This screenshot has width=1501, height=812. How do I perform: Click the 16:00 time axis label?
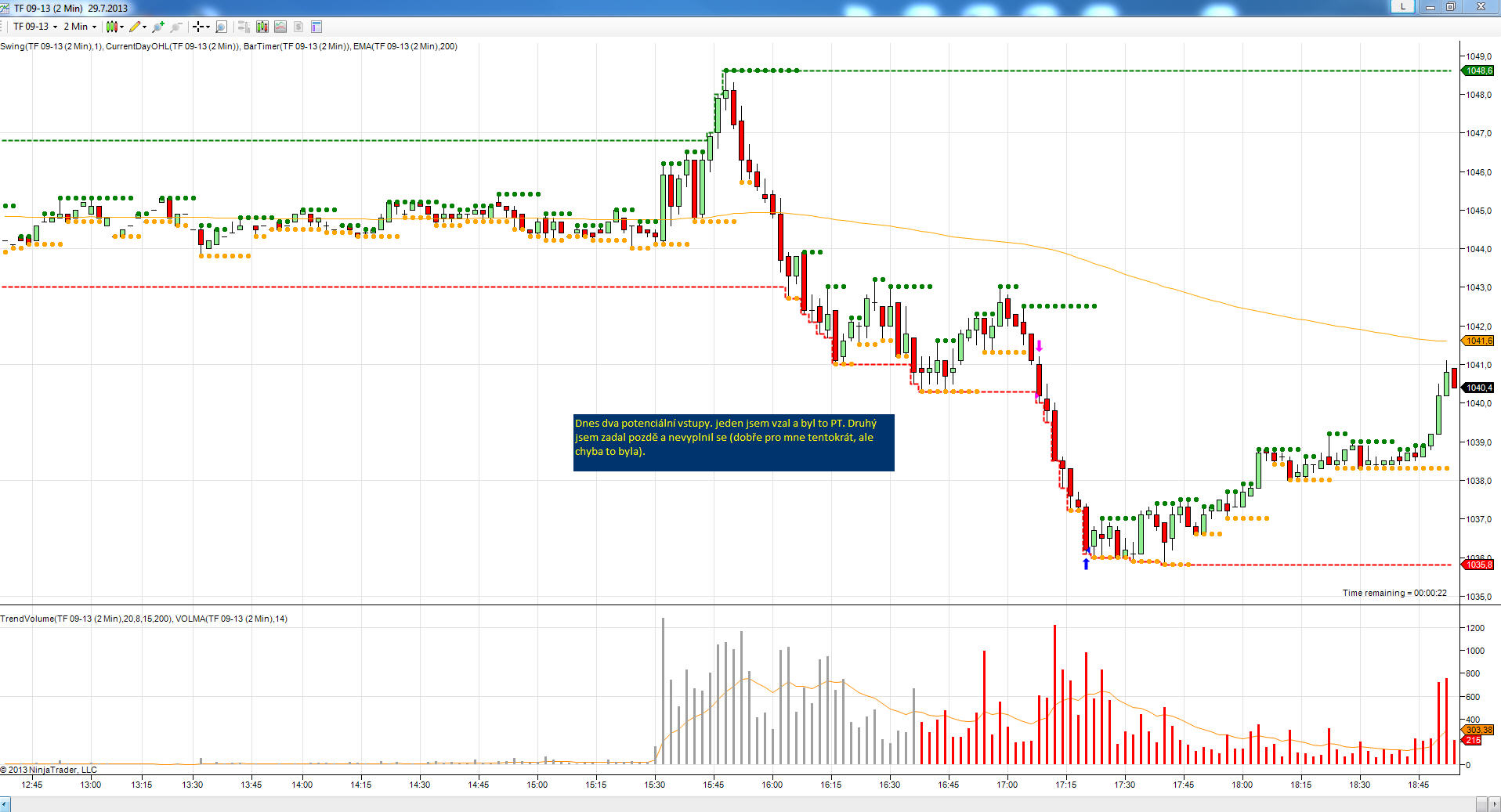pyautogui.click(x=772, y=784)
